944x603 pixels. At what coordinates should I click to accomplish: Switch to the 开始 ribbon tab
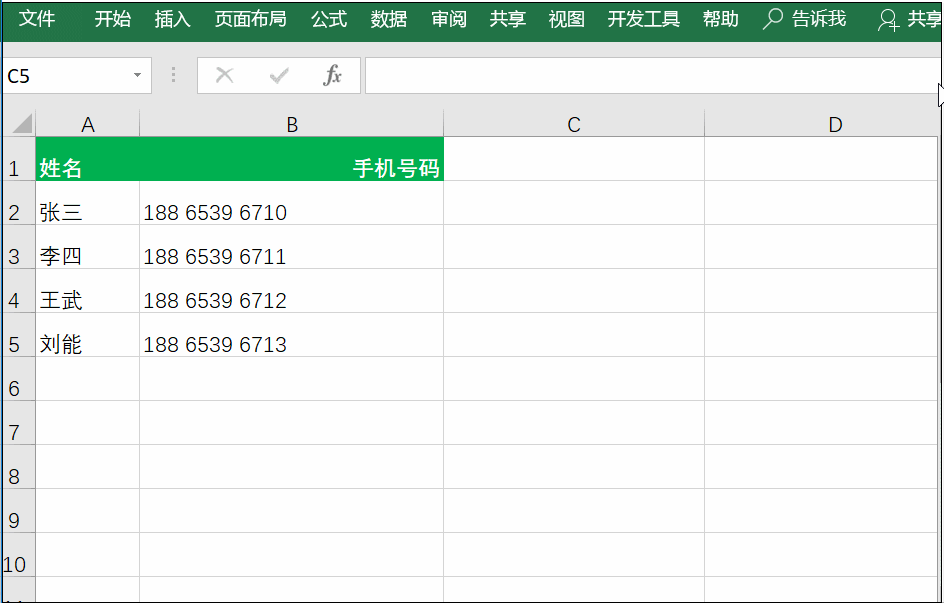coord(113,19)
